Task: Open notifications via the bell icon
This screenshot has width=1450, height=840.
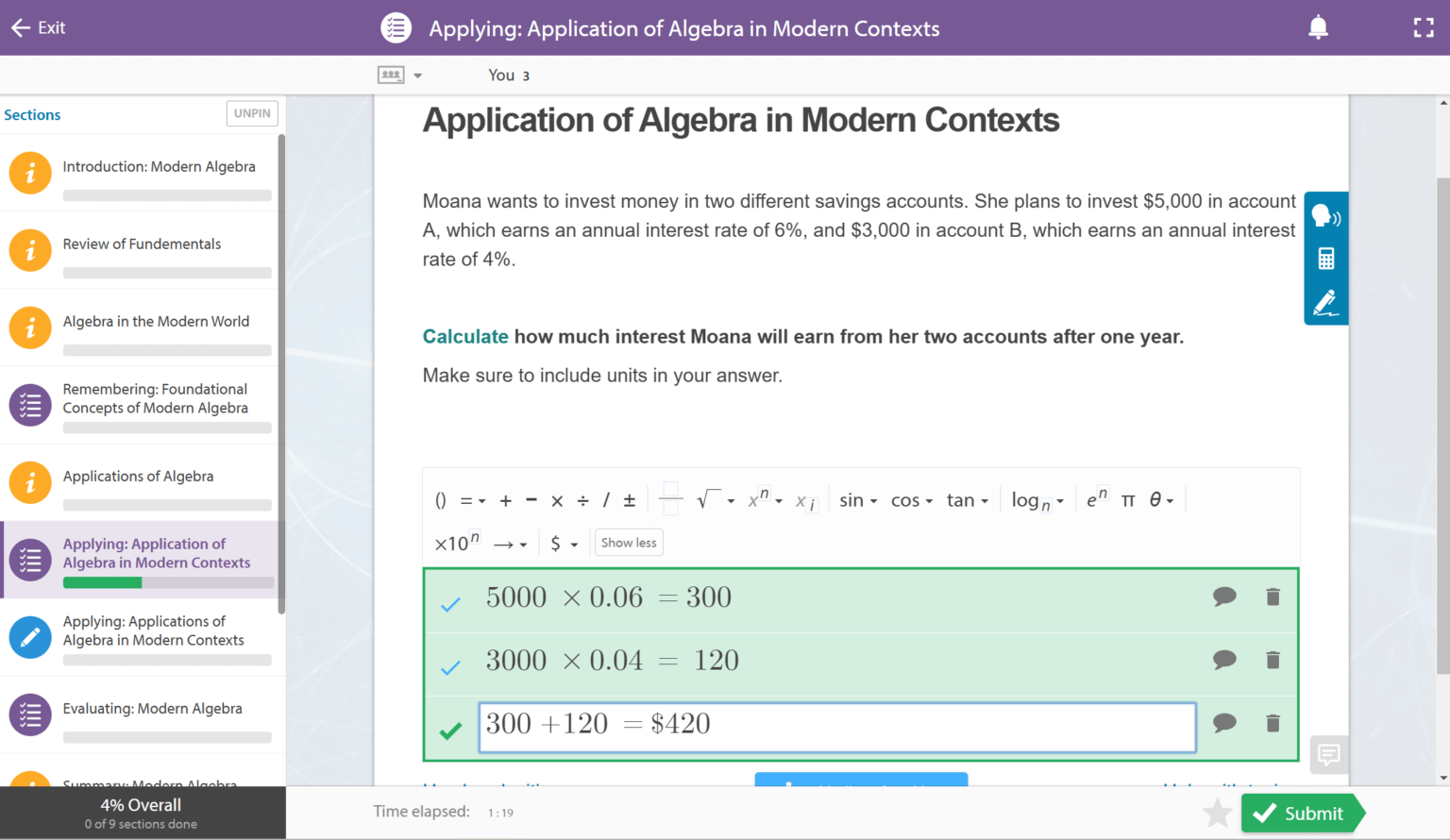Action: point(1318,27)
